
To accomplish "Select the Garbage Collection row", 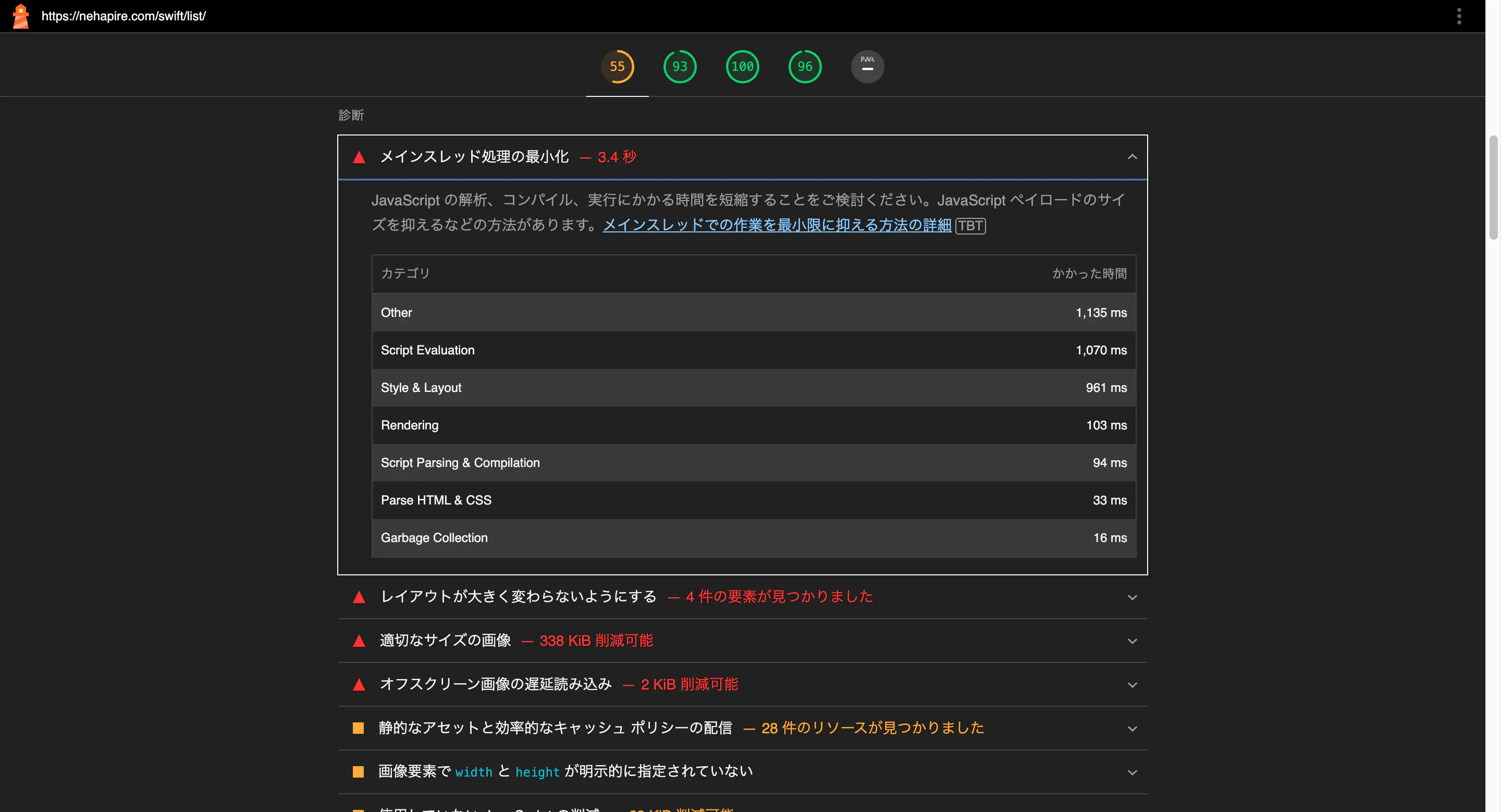I will tap(754, 538).
